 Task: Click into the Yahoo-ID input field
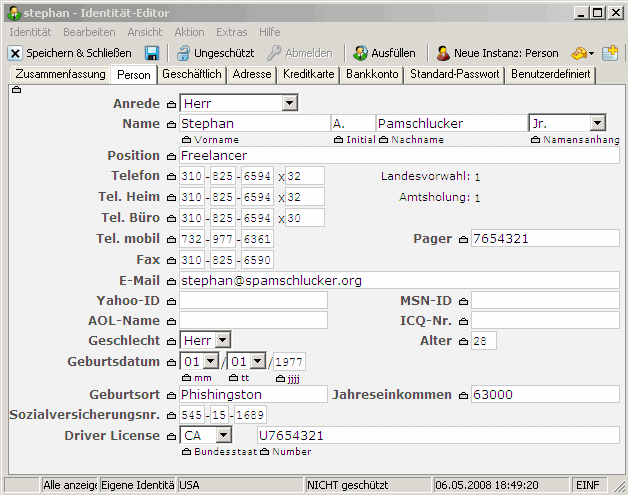click(x=253, y=301)
